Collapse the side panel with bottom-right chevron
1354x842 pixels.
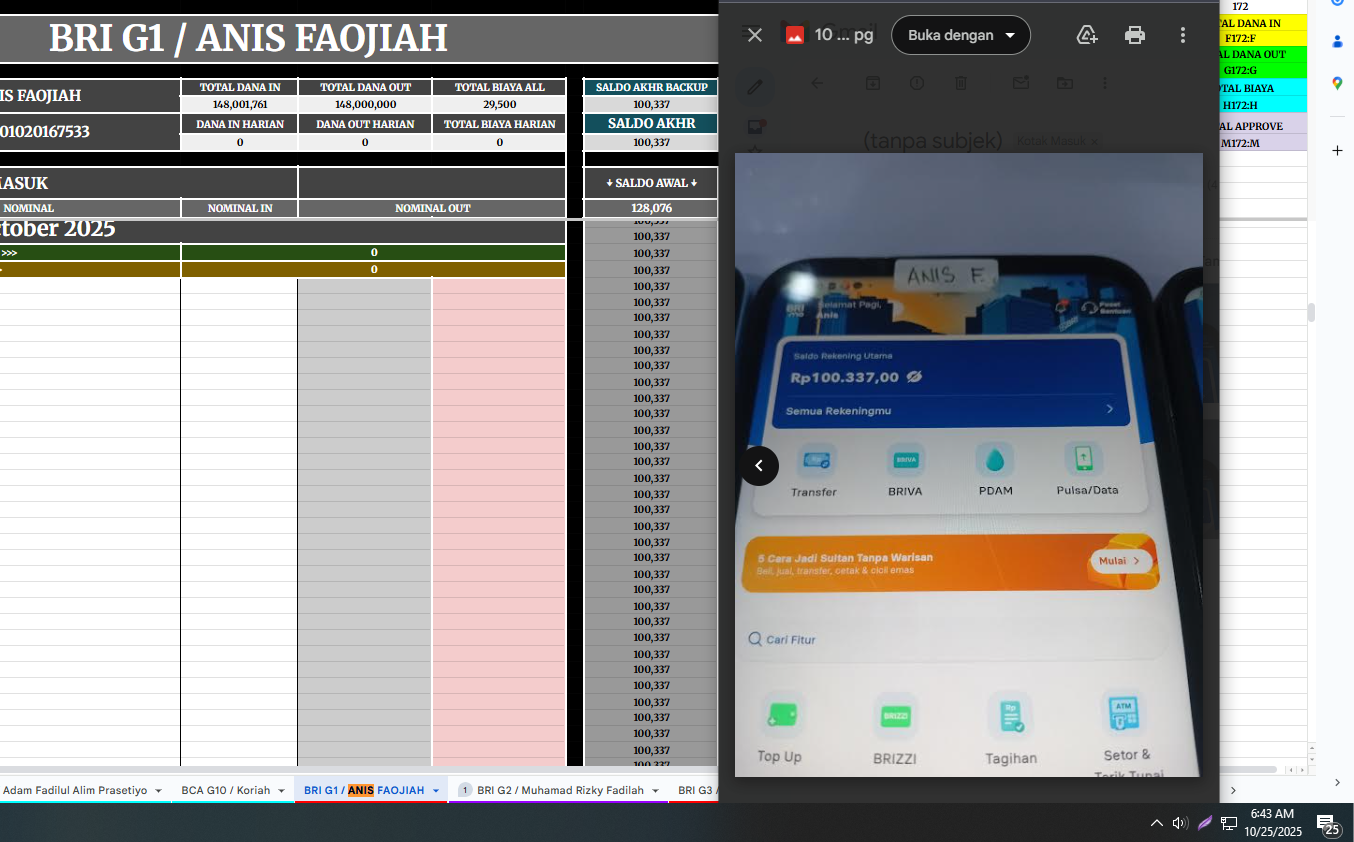click(x=1338, y=782)
